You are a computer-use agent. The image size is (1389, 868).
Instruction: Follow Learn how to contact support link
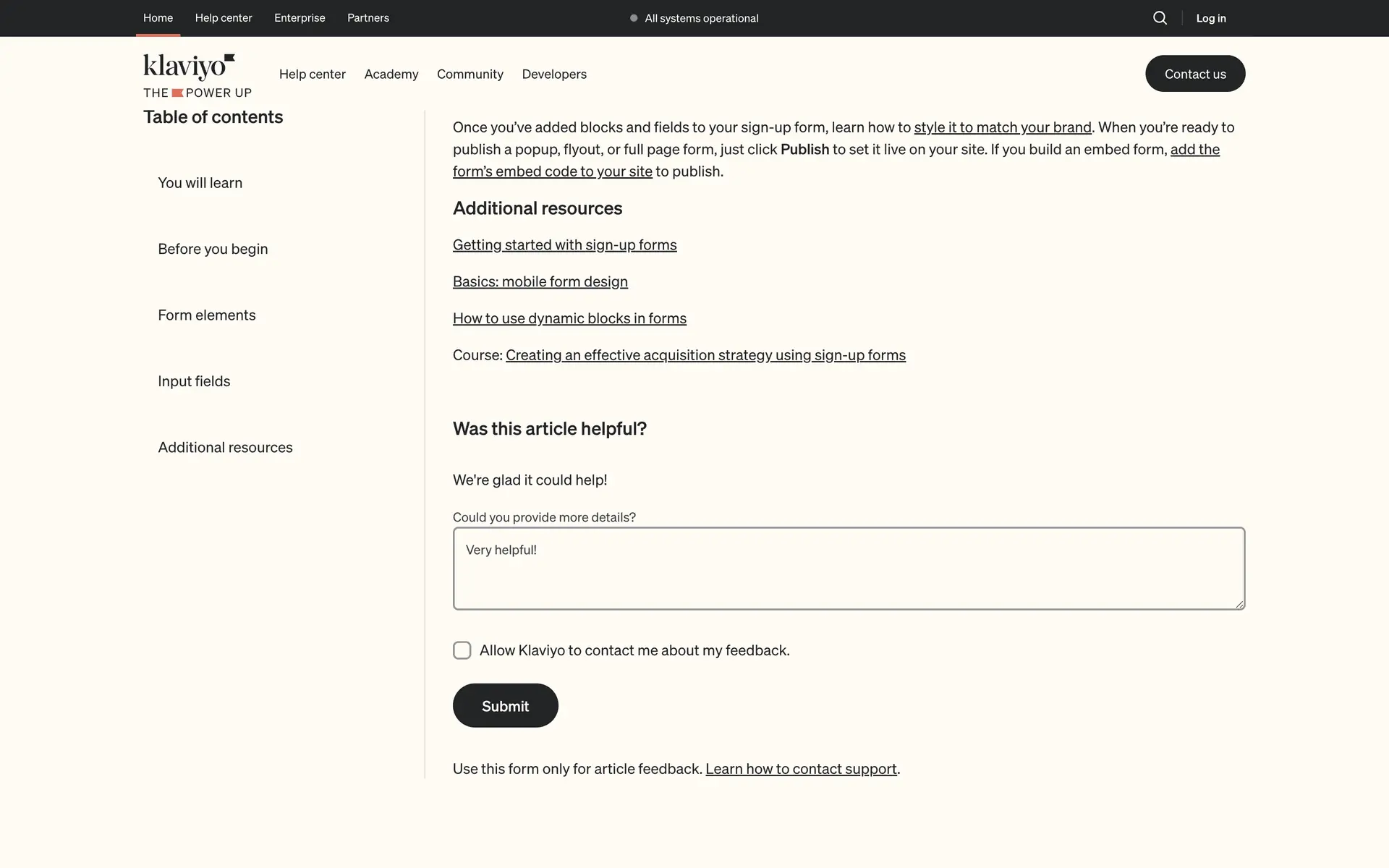pos(801,769)
